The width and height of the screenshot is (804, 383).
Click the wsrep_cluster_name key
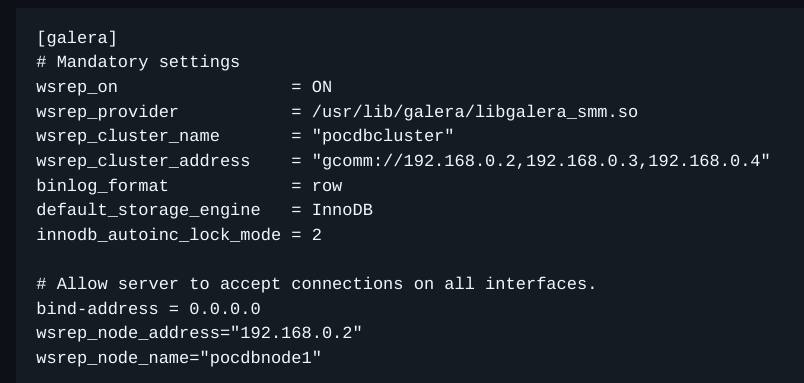tap(128, 136)
